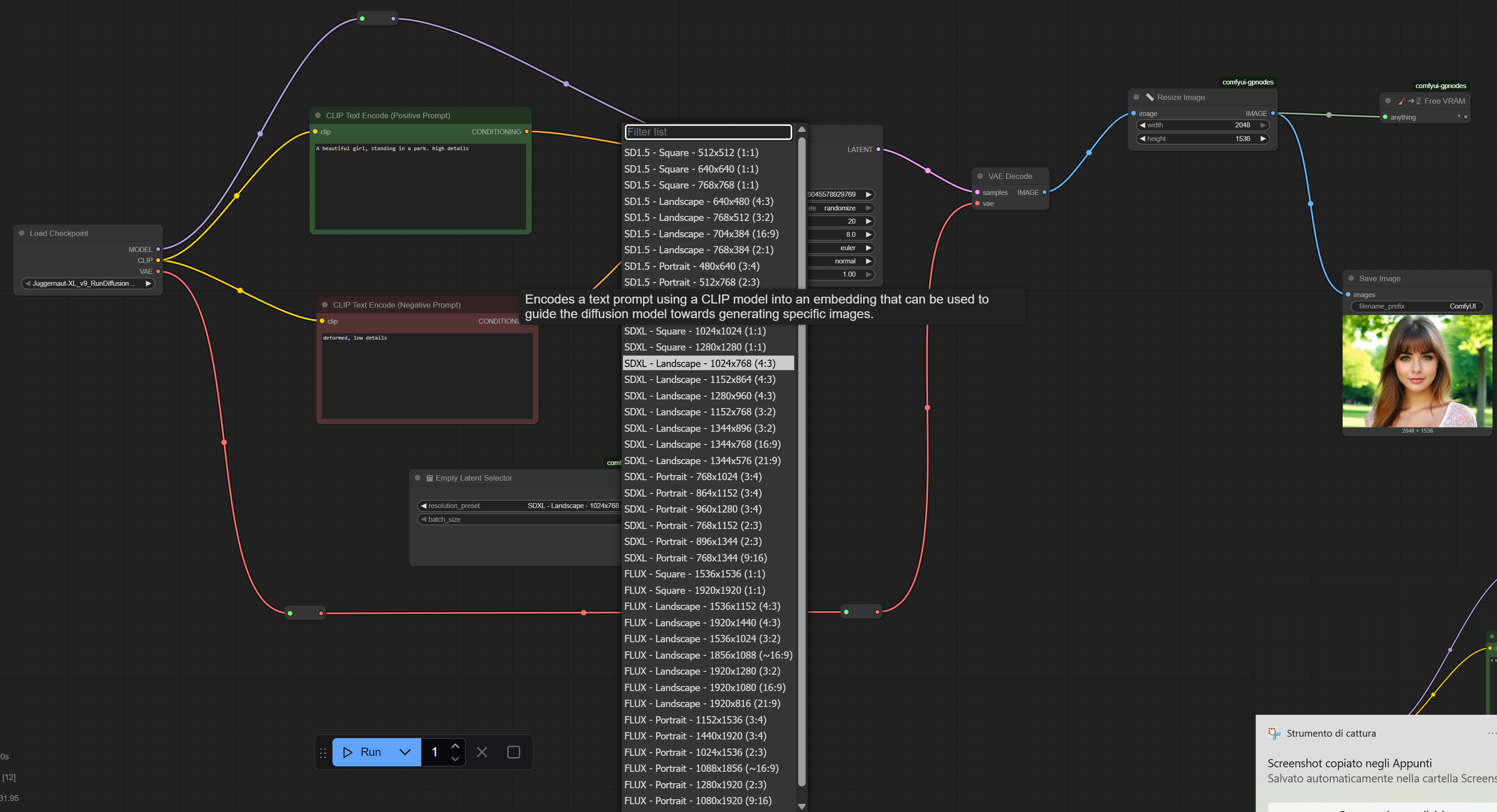Edit the positive prompt text area
Viewport: 1497px width, 812px height.
pyautogui.click(x=420, y=186)
